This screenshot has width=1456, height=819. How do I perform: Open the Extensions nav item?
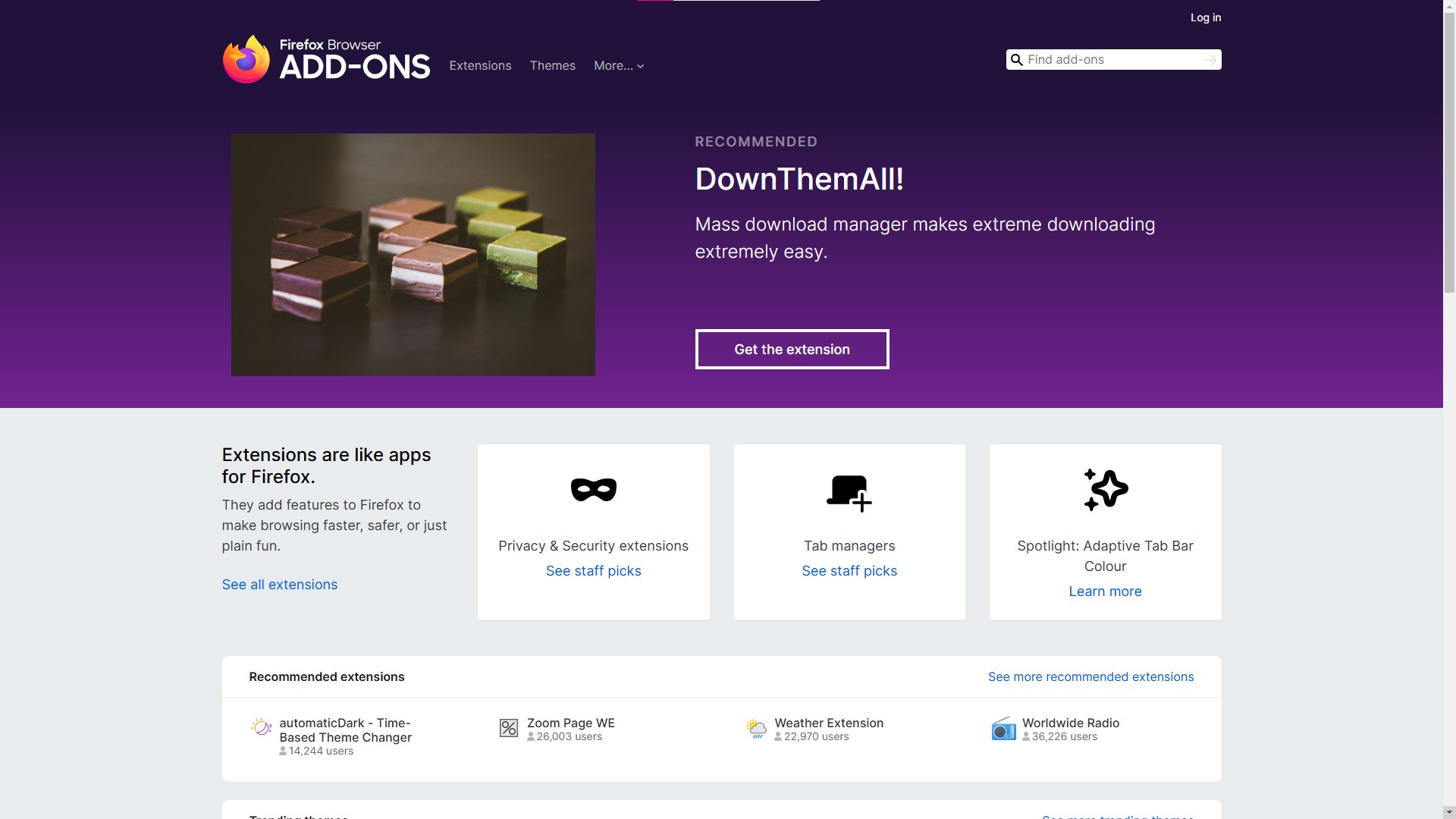pyautogui.click(x=480, y=66)
